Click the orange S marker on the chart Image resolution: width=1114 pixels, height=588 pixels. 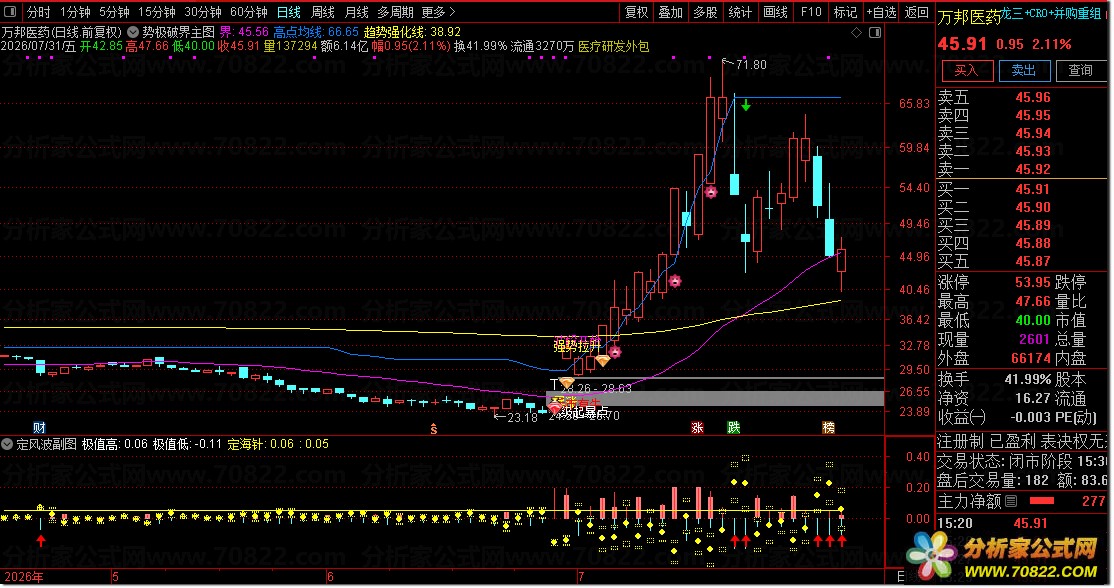[433, 429]
